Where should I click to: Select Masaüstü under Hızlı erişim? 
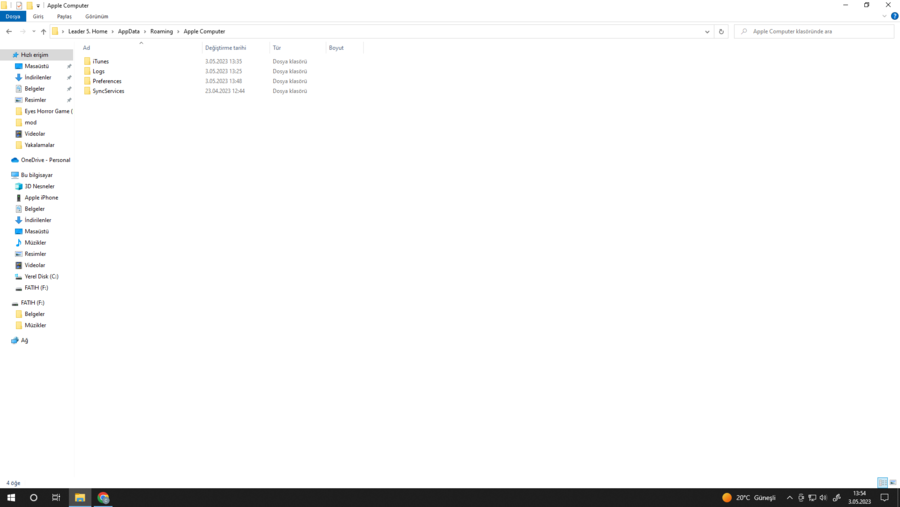point(37,66)
